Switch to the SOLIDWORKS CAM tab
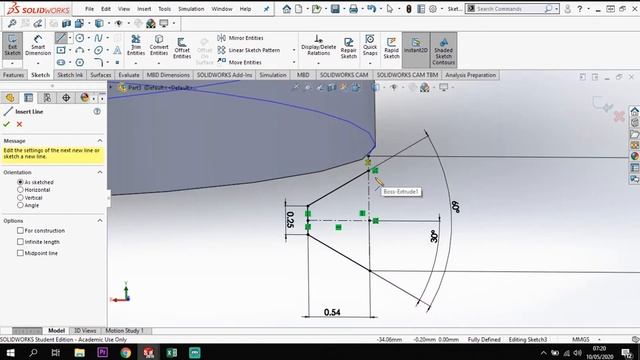The image size is (640, 360). 344,75
